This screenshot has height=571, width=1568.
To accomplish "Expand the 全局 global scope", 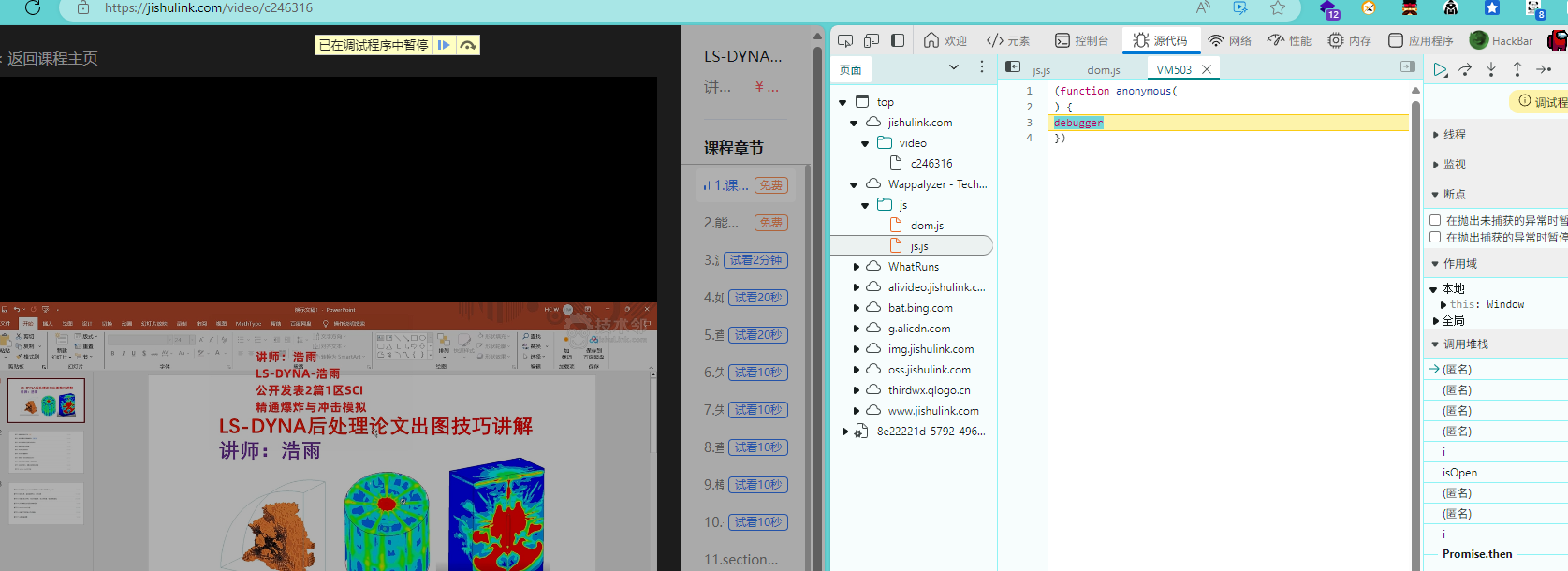I will [1436, 321].
